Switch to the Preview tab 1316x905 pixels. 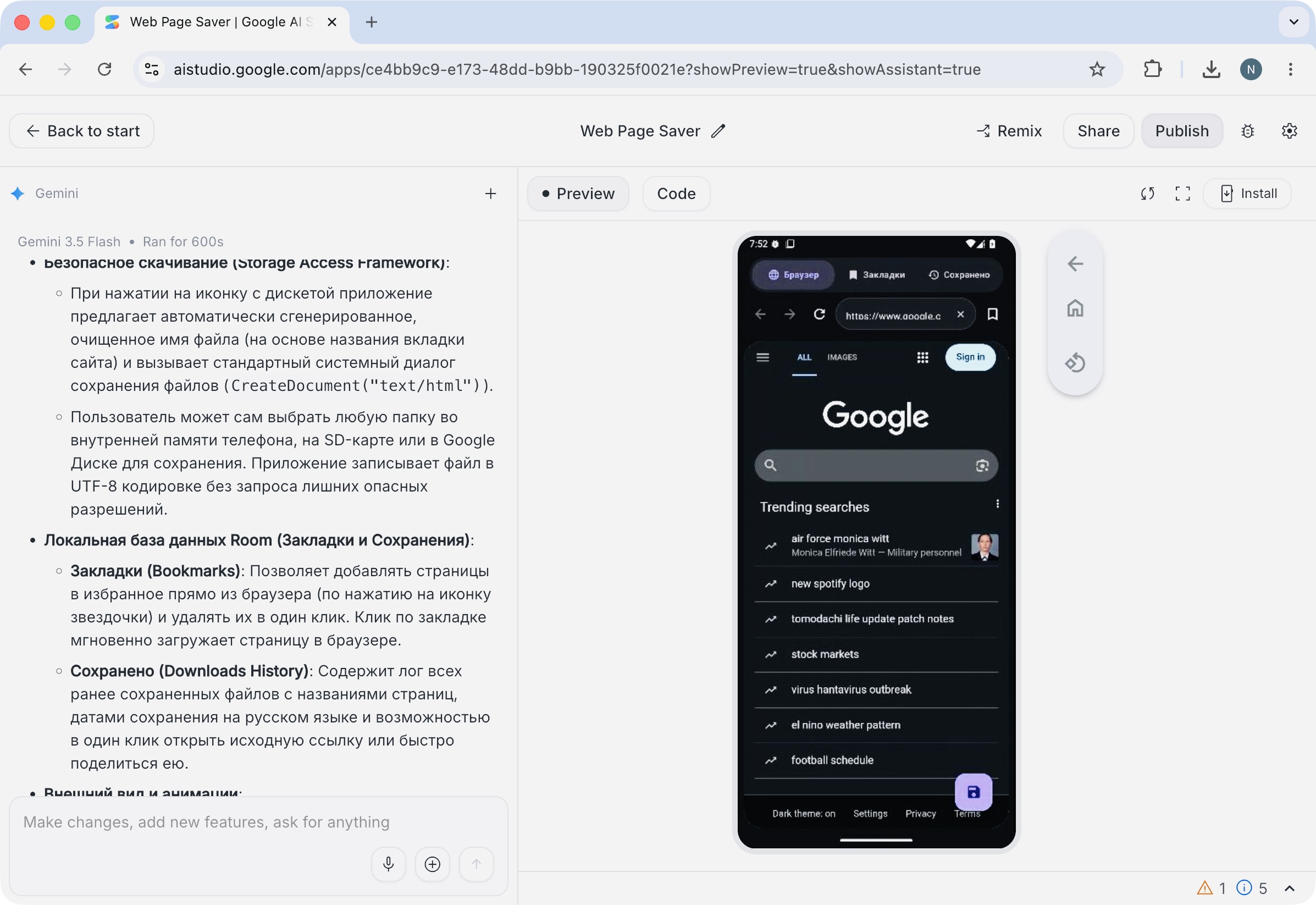[x=578, y=194]
